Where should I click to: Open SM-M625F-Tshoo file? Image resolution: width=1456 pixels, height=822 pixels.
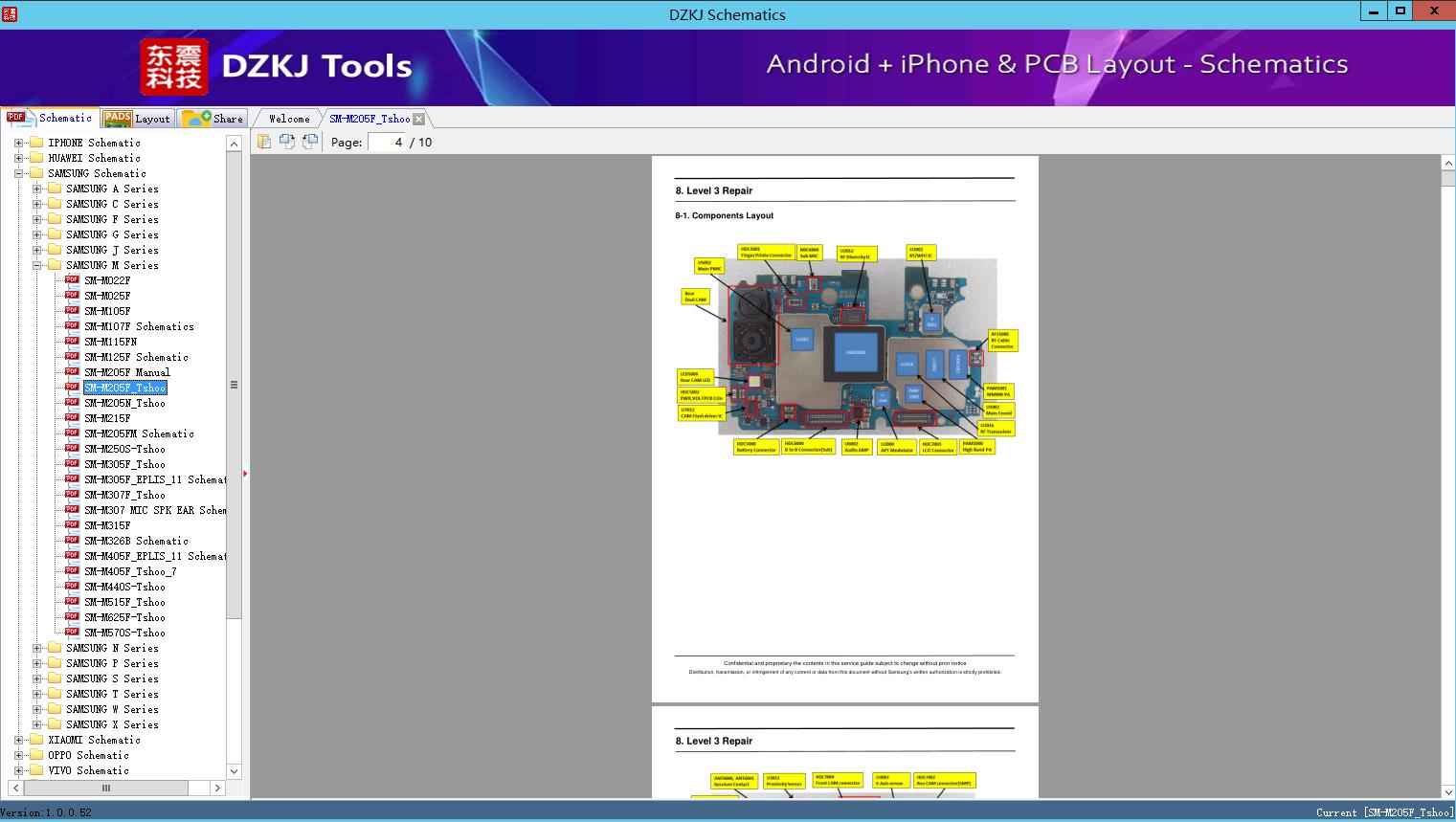(x=124, y=617)
